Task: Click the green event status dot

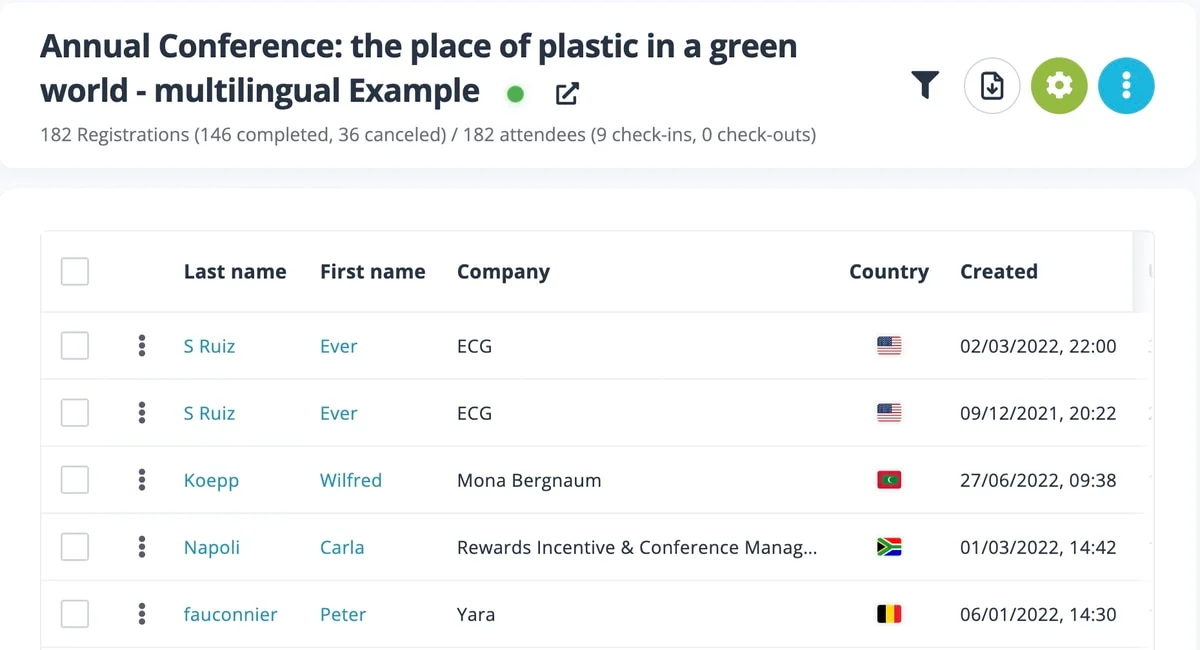Action: (x=516, y=94)
